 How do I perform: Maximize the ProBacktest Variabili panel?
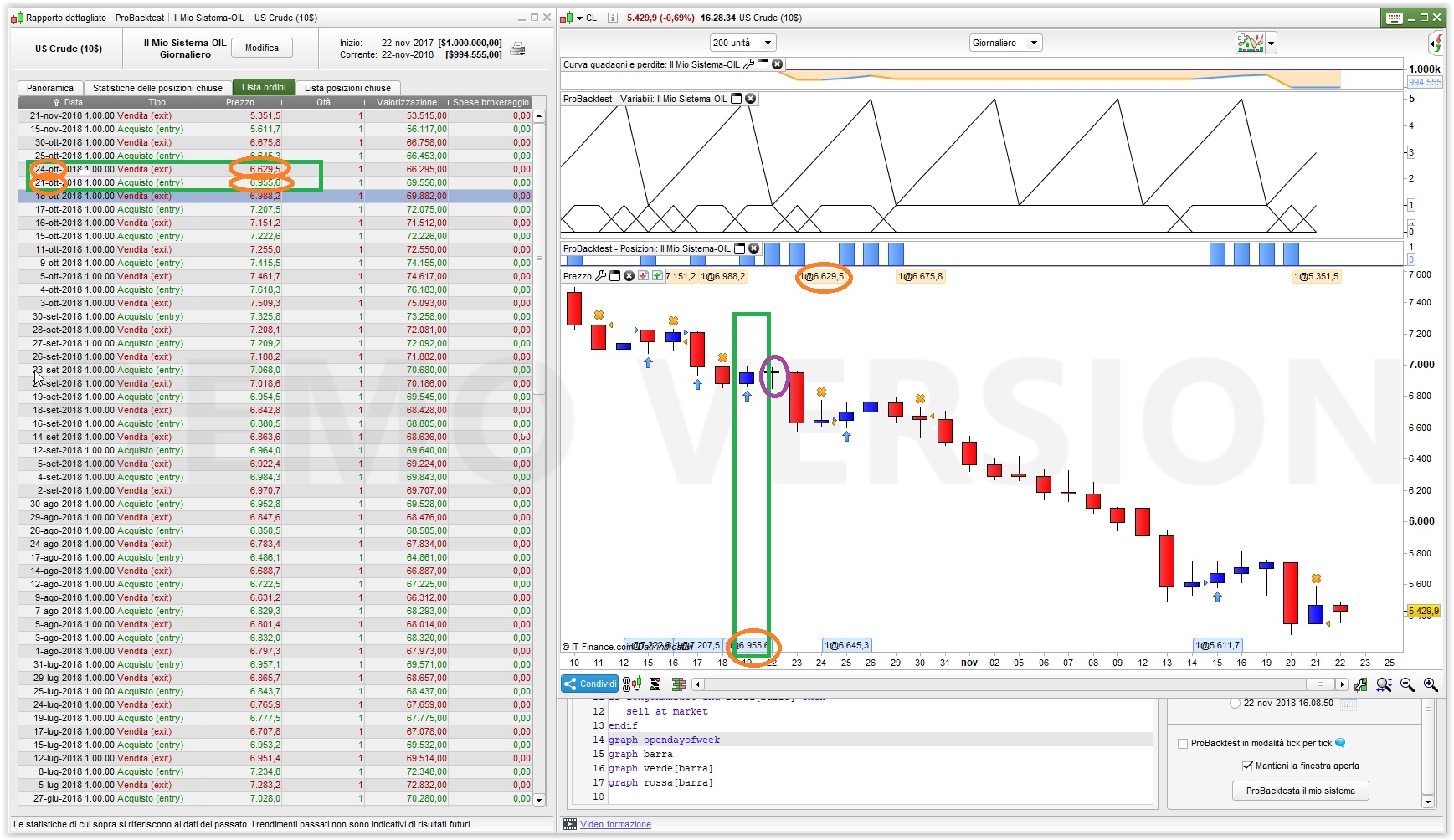737,99
